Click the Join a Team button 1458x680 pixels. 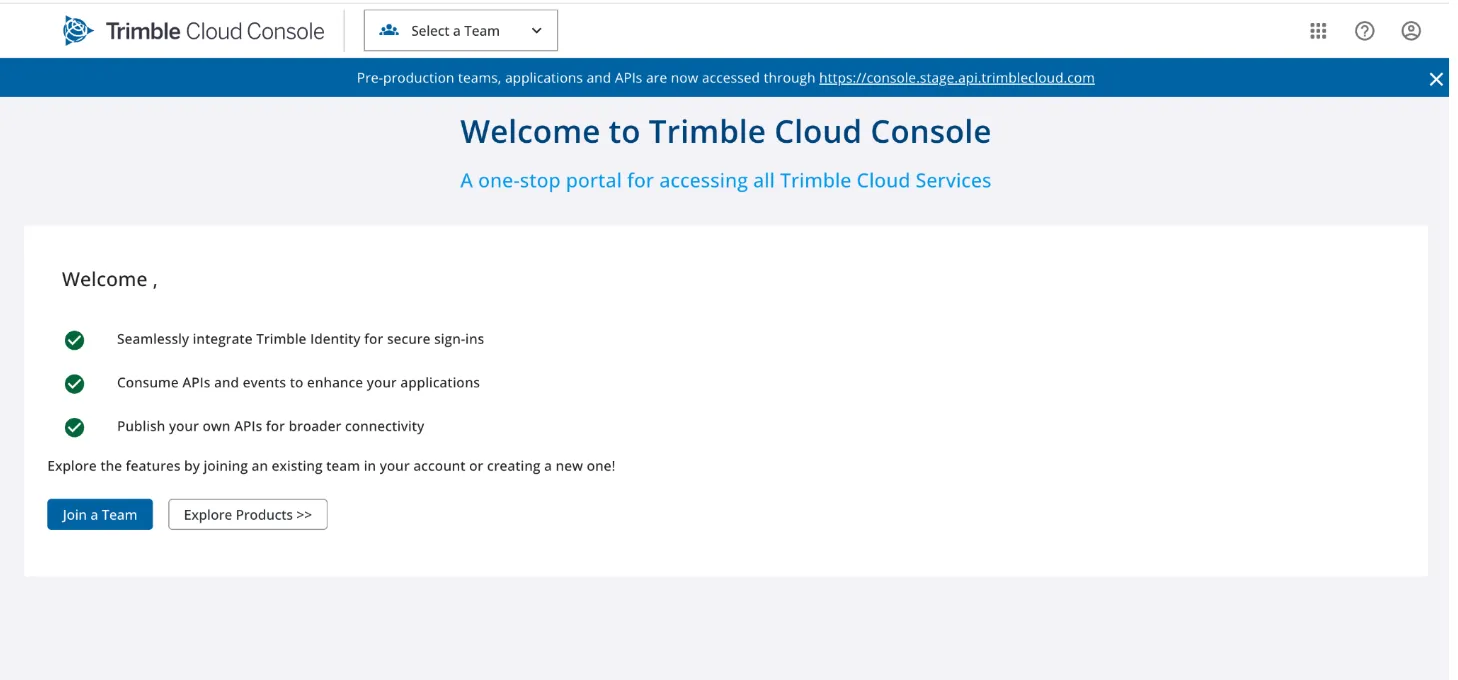pos(100,514)
